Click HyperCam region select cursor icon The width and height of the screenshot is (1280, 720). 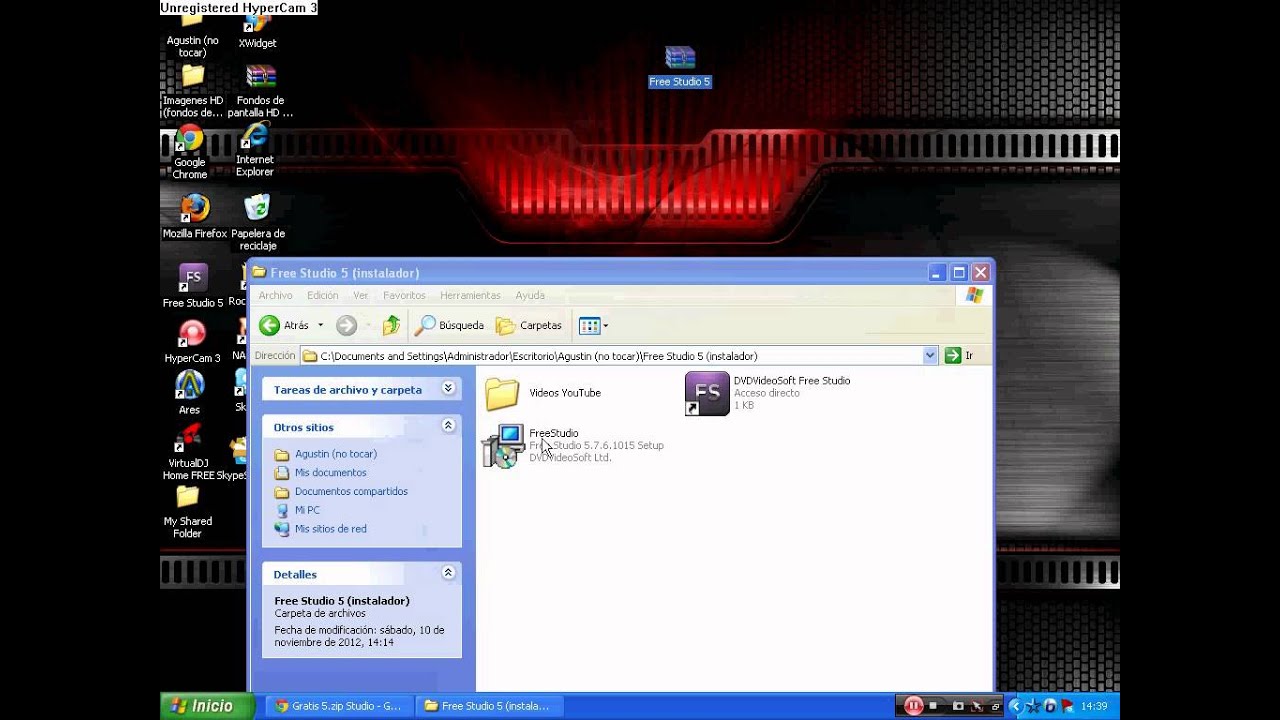tap(977, 706)
